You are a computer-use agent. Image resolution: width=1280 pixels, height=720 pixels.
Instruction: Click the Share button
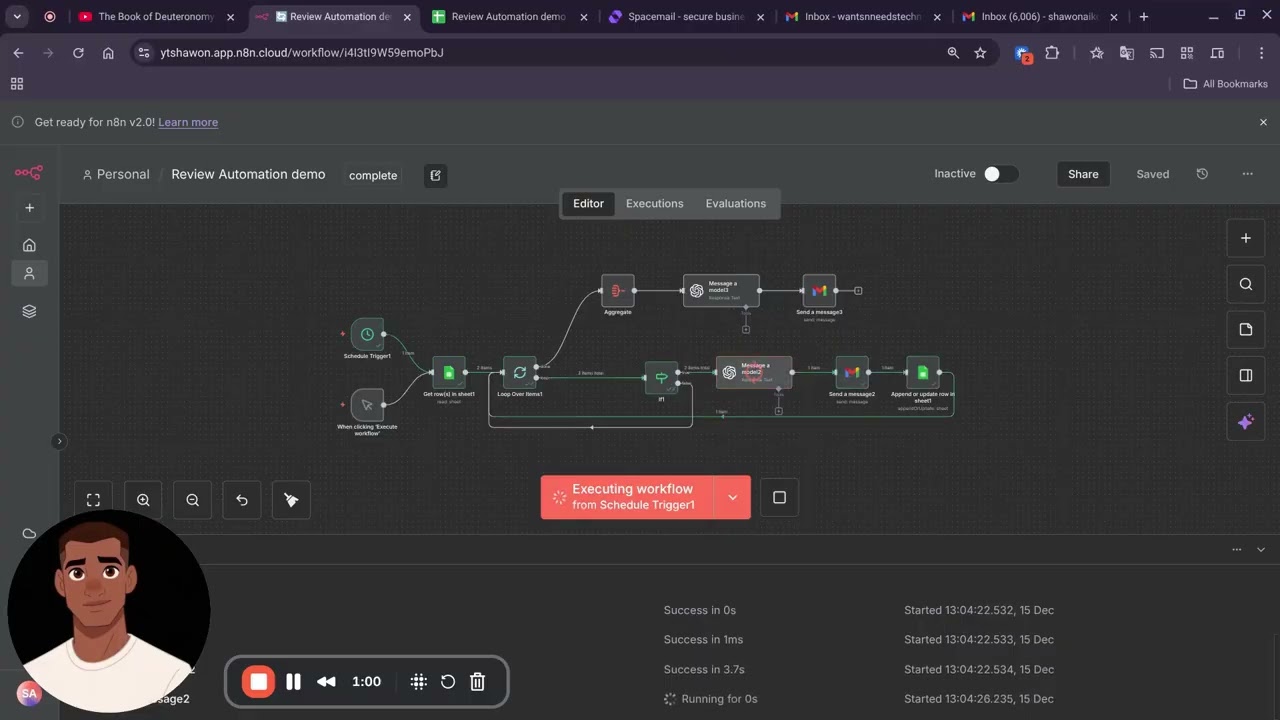(1083, 174)
